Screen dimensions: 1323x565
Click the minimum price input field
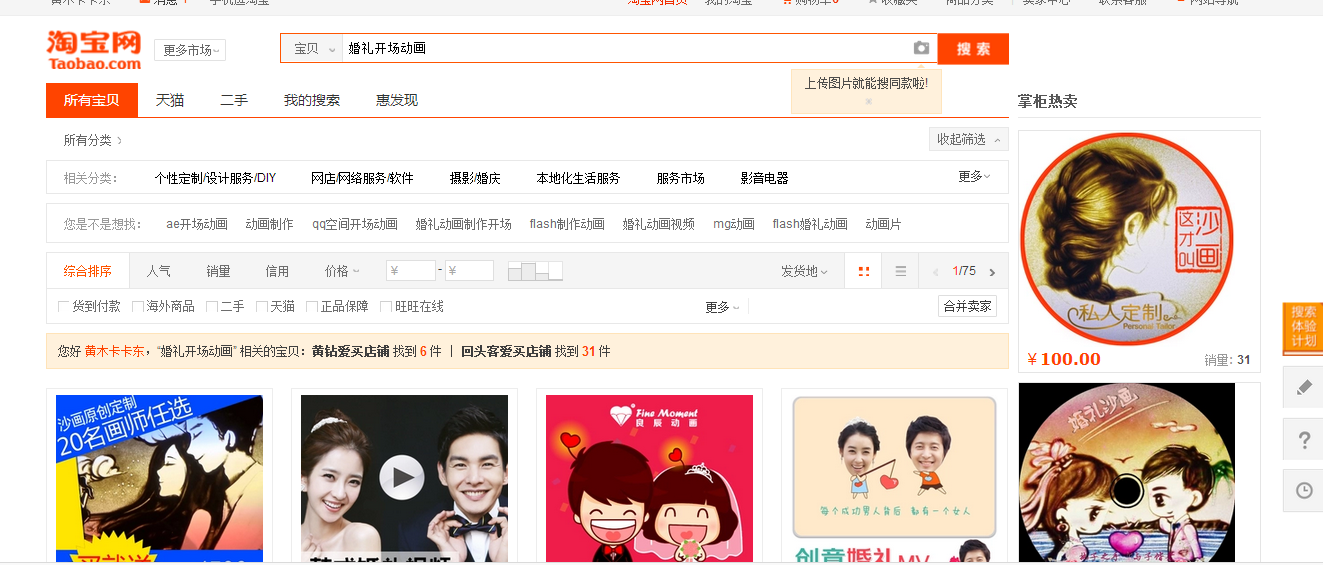pos(411,271)
